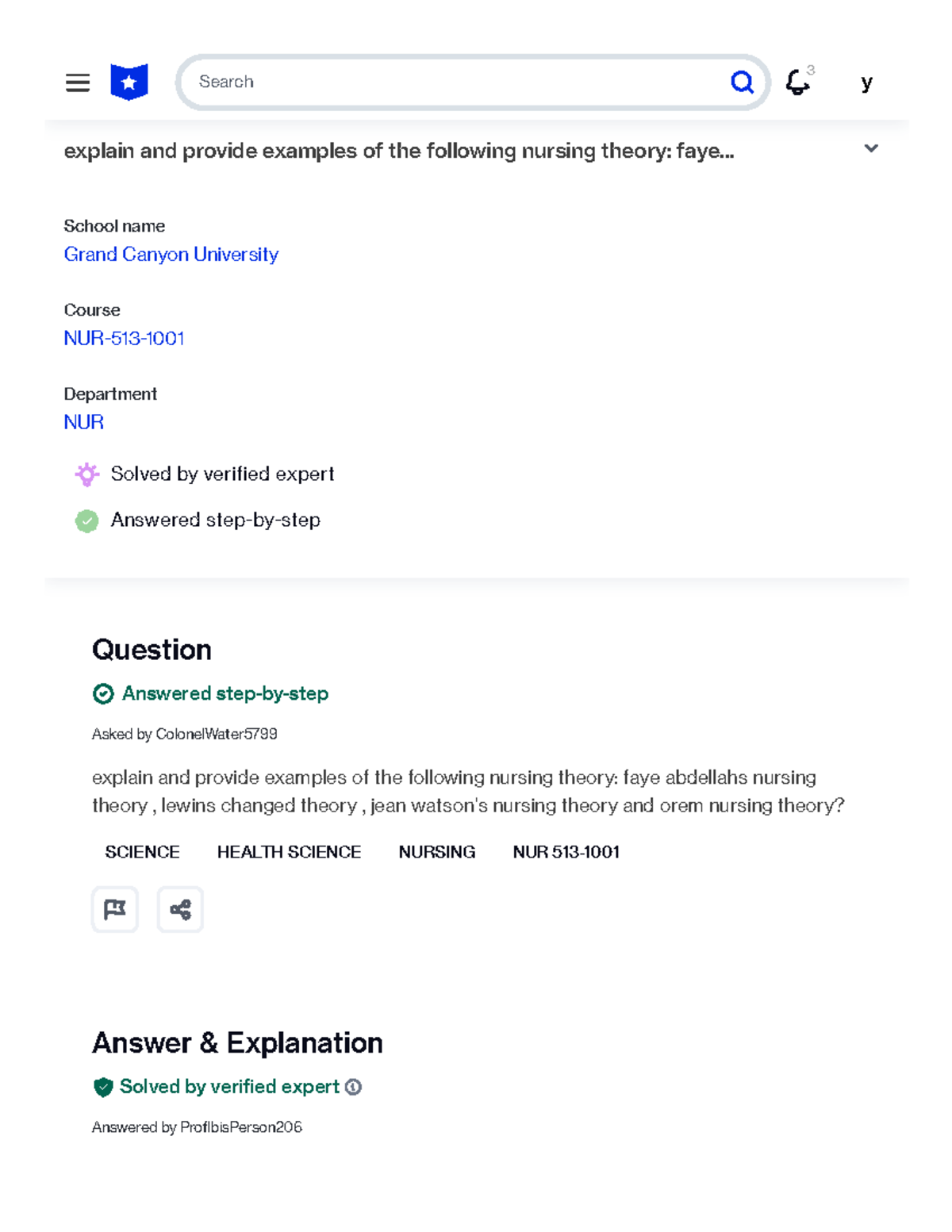This screenshot has height=1232, width=952.
Task: Open the user profile avatar
Action: 867,82
